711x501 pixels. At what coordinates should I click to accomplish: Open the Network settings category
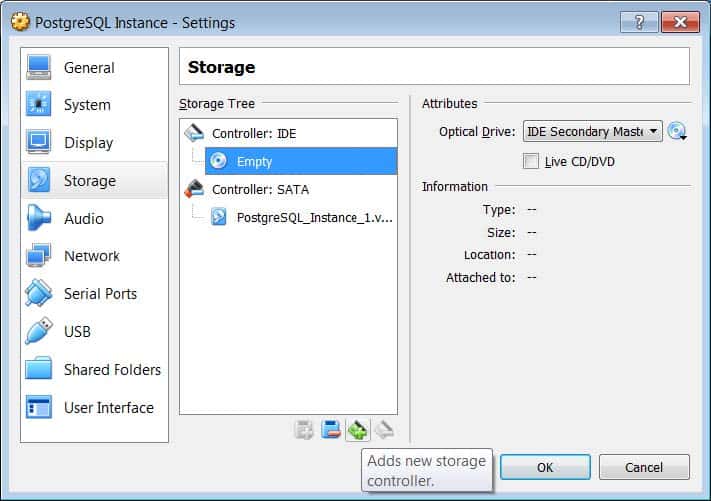point(95,256)
